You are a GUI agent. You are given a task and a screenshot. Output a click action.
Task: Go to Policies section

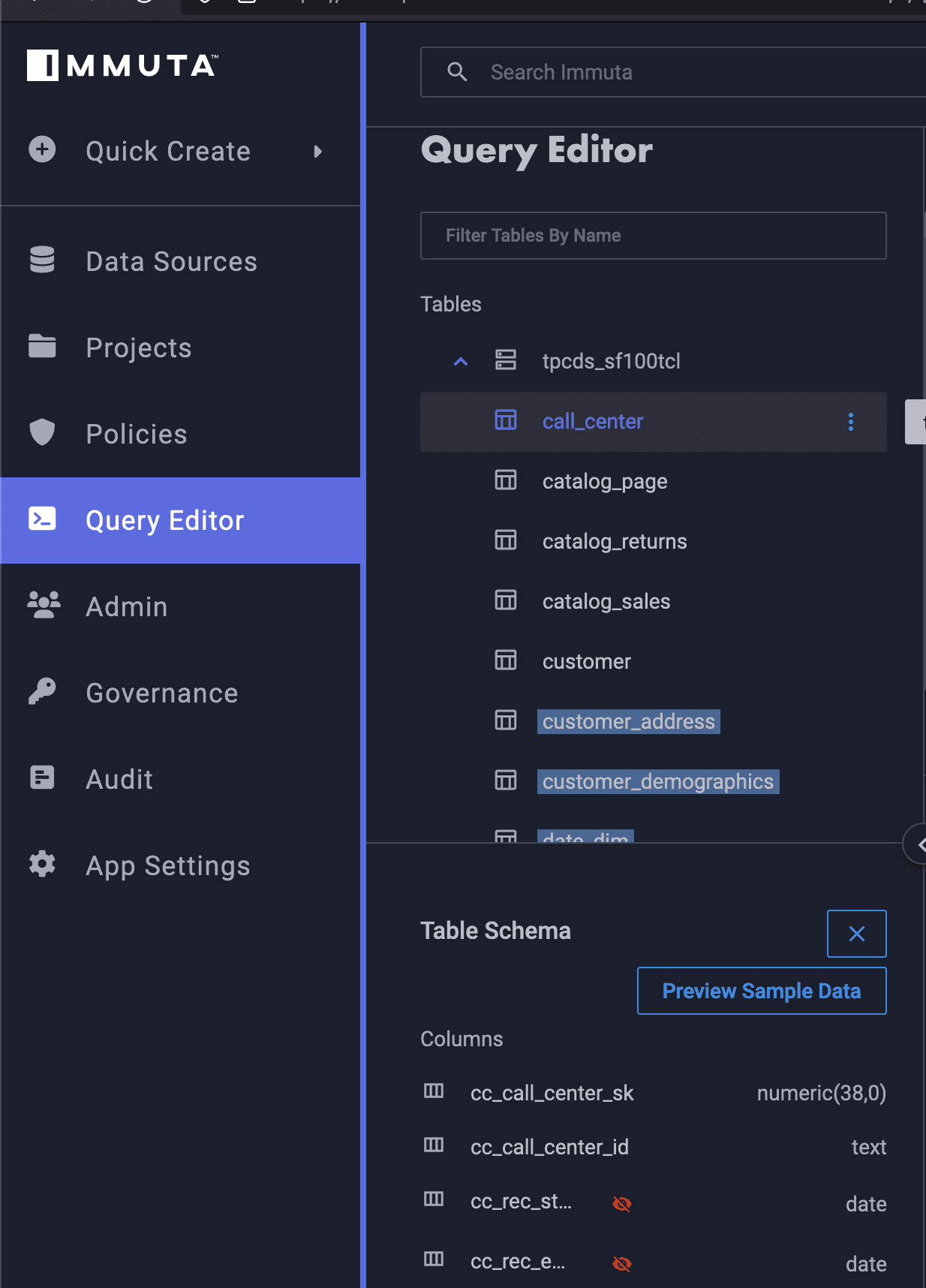pyautogui.click(x=180, y=434)
